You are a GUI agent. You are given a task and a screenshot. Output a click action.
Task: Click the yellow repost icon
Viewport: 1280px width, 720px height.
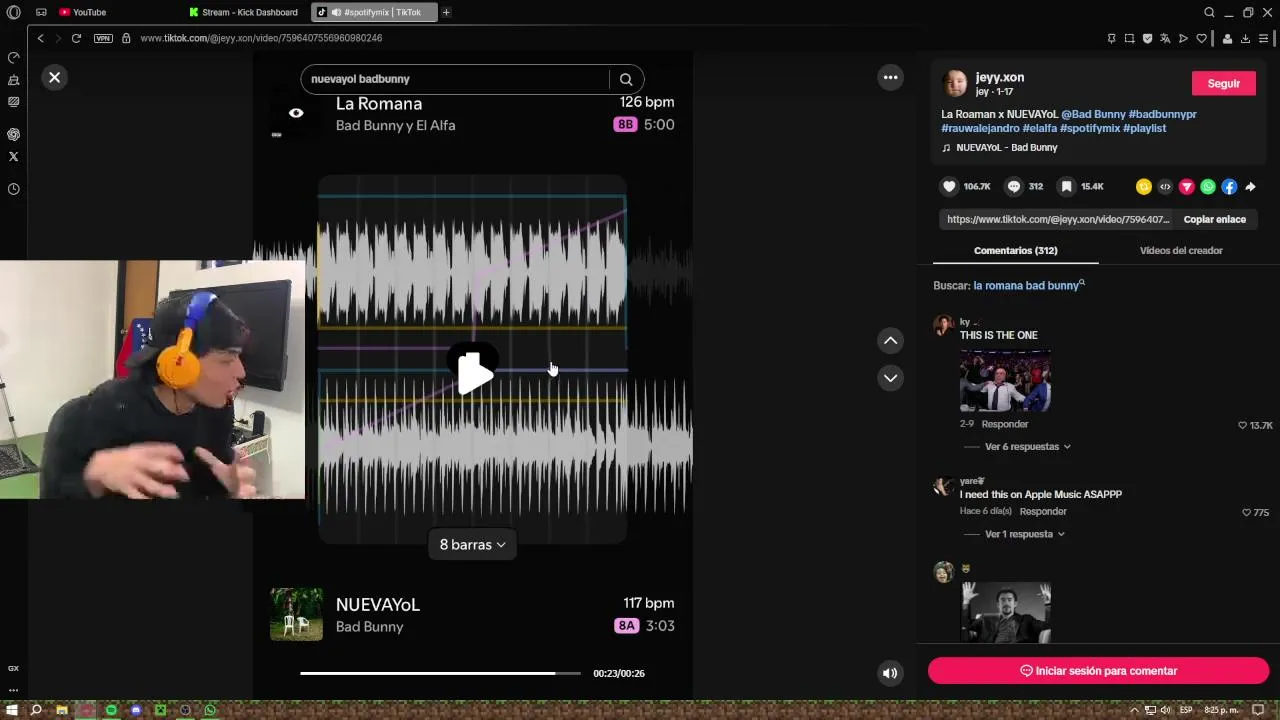1144,186
